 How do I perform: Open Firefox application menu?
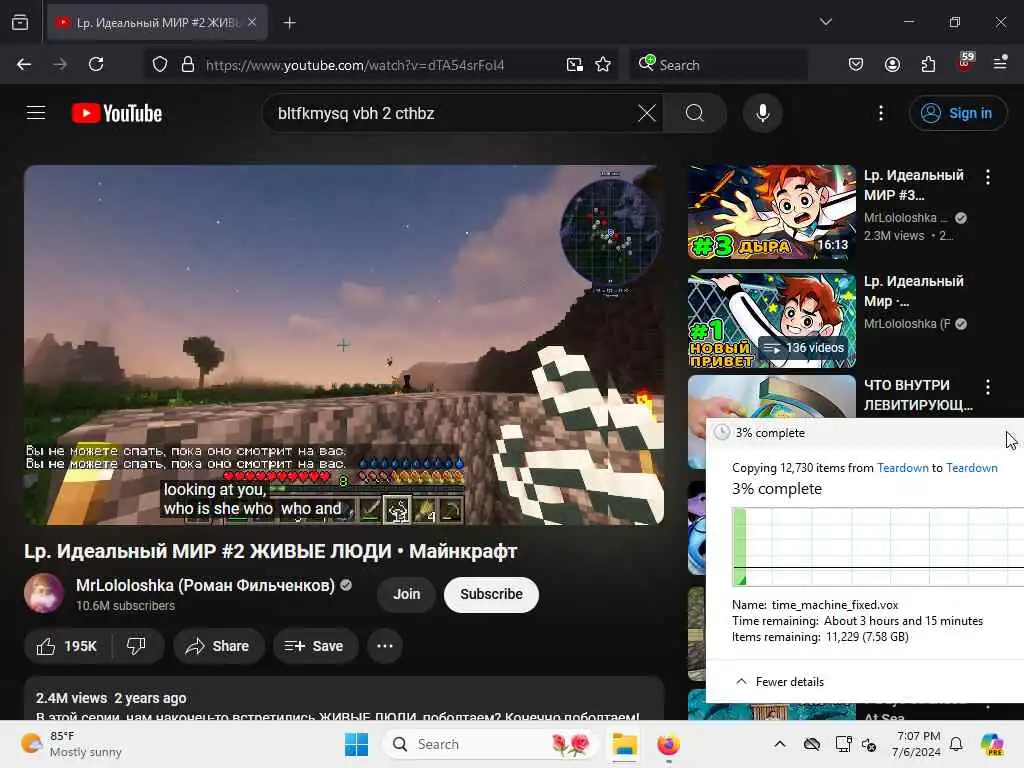tap(1000, 63)
